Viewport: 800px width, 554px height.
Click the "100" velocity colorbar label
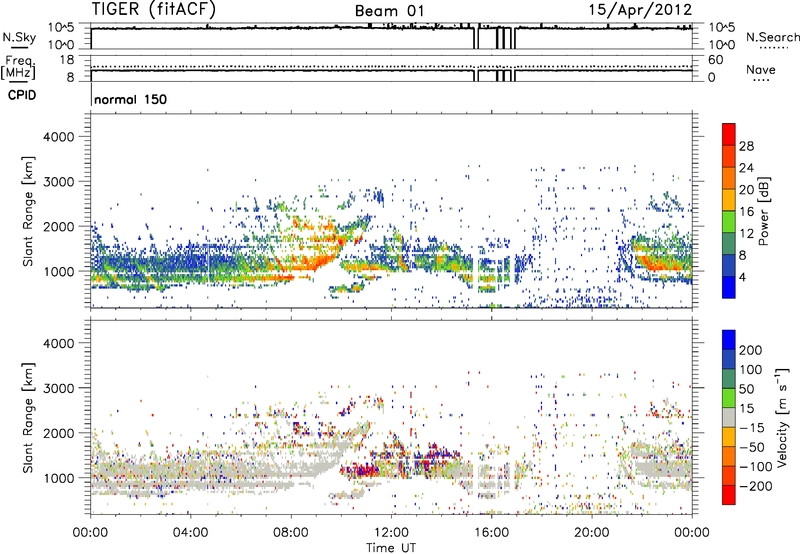(x=751, y=369)
